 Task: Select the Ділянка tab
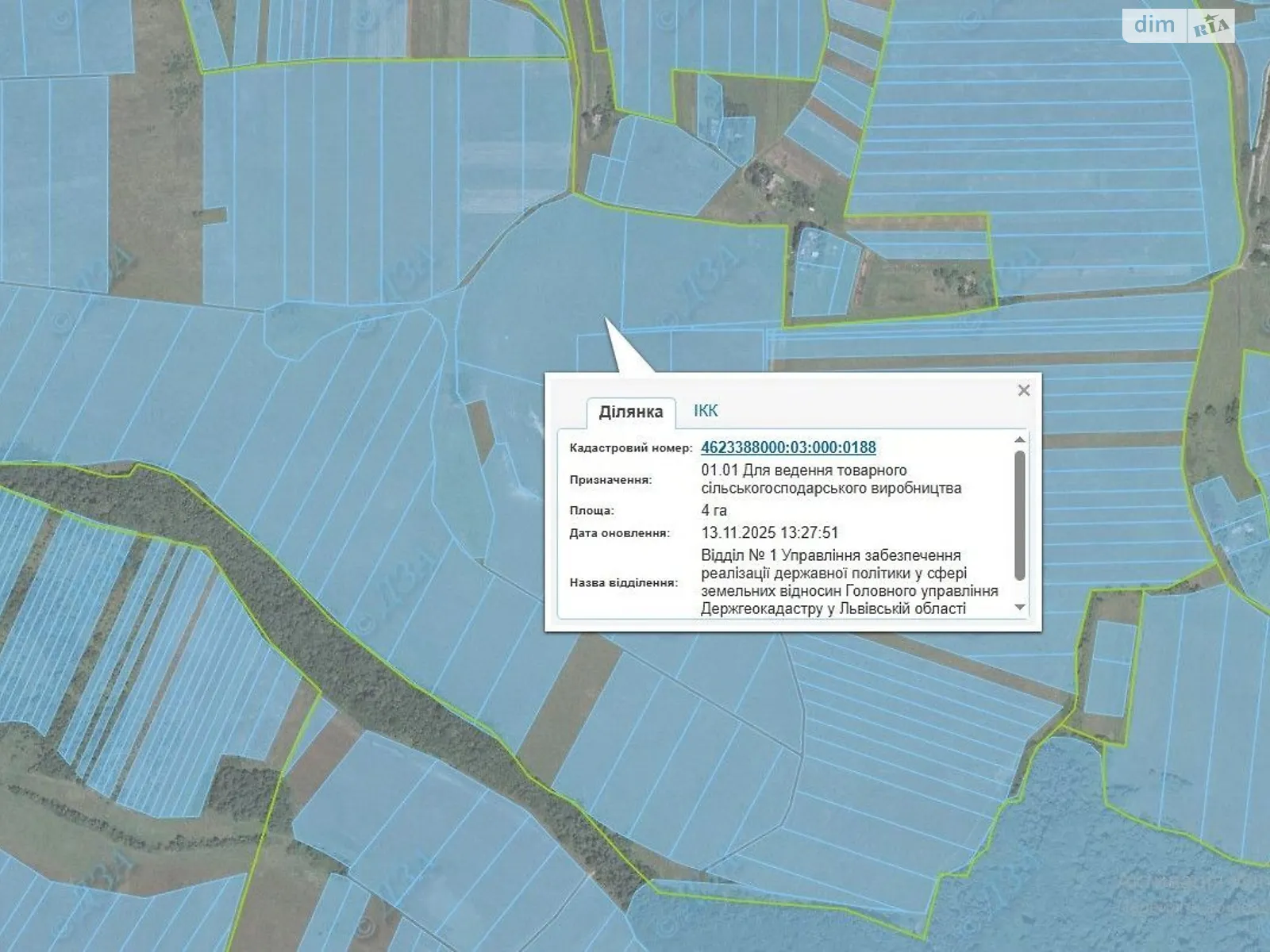click(x=630, y=413)
